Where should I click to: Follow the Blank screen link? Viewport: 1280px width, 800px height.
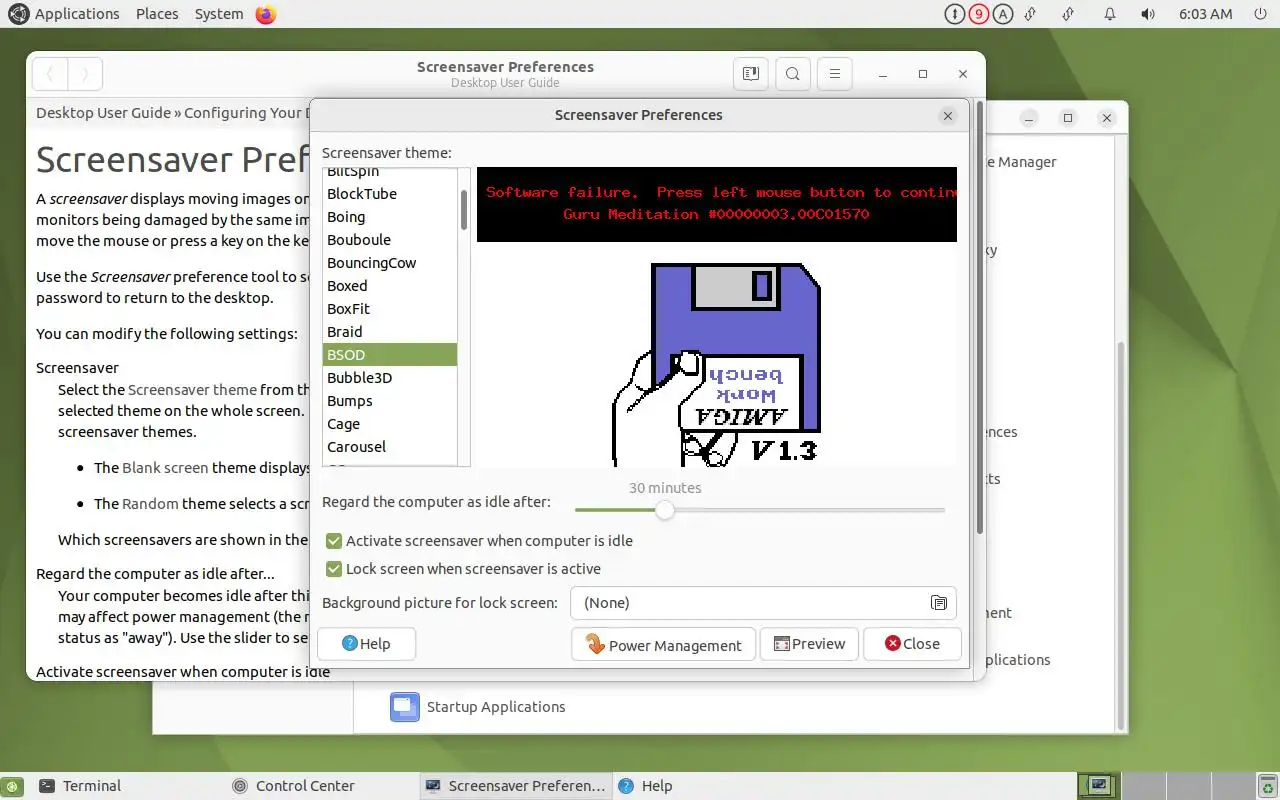tap(165, 467)
